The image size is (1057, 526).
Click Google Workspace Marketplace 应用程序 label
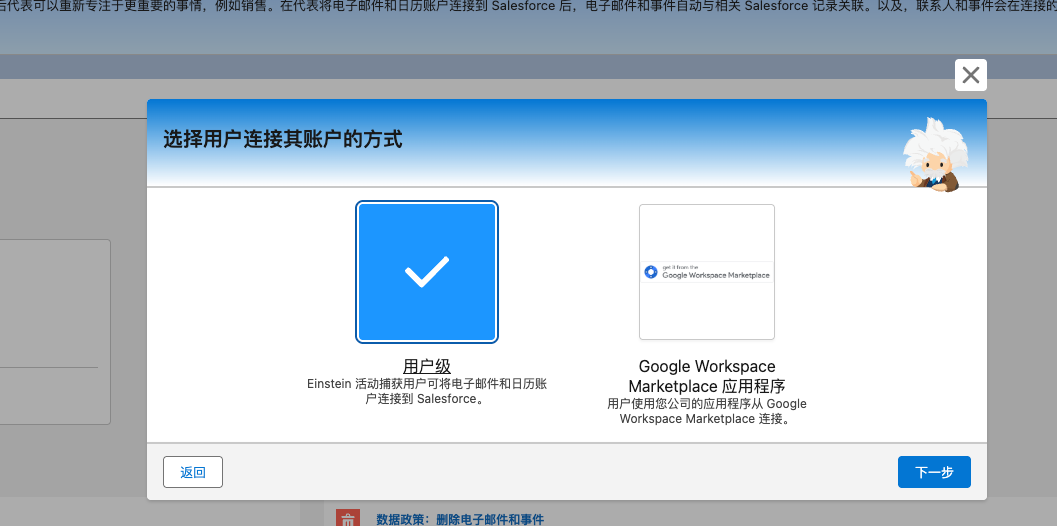[x=707, y=376]
